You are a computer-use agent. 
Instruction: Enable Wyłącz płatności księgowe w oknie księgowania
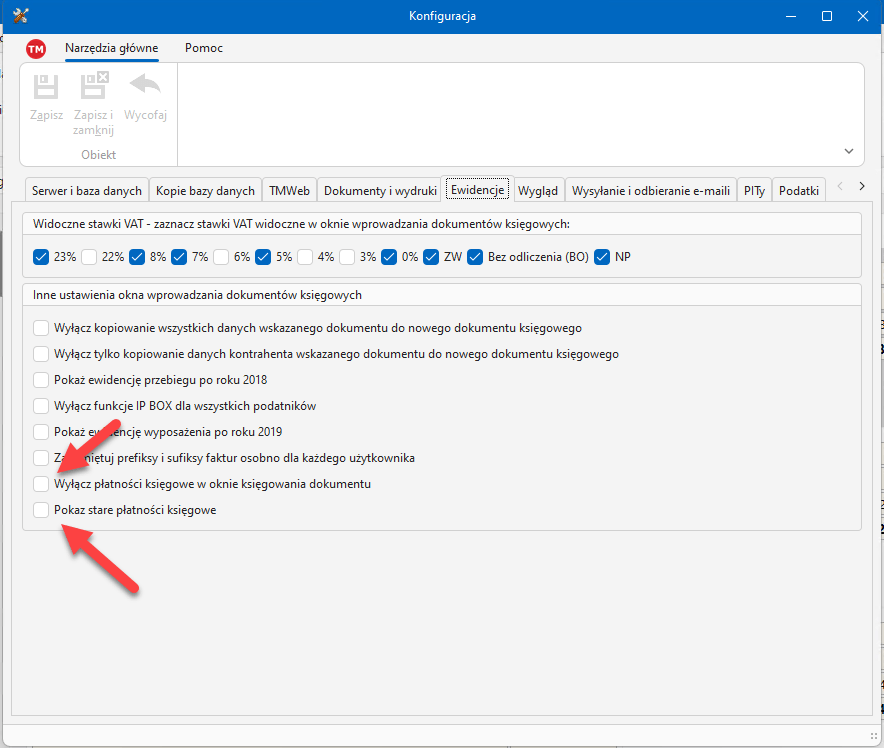point(41,484)
